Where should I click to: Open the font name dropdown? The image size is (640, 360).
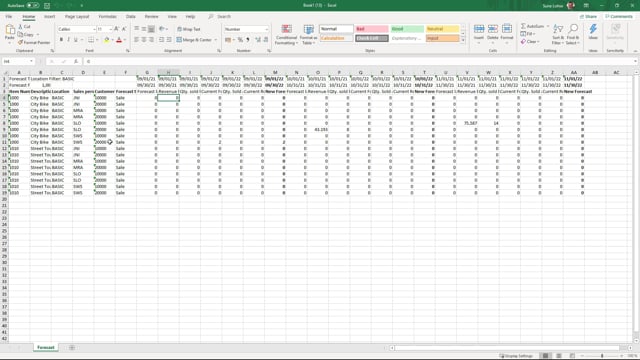(94, 29)
